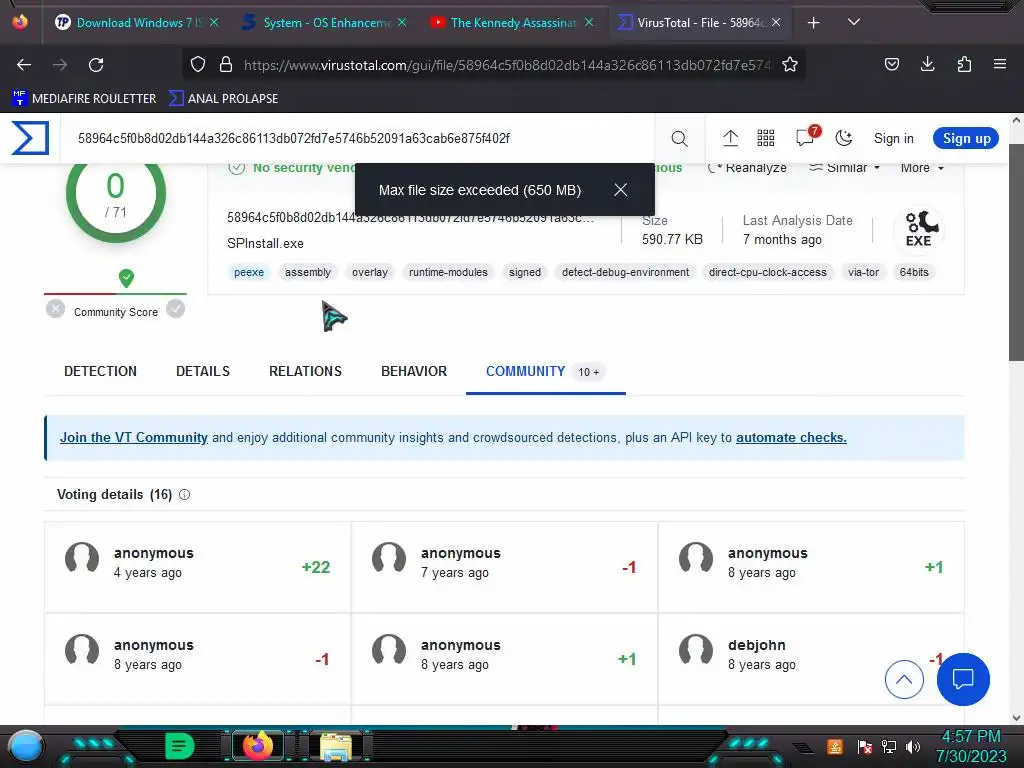Image resolution: width=1024 pixels, height=768 pixels.
Task: Click the taskbar clock 4:57 PM
Action: pos(971,737)
